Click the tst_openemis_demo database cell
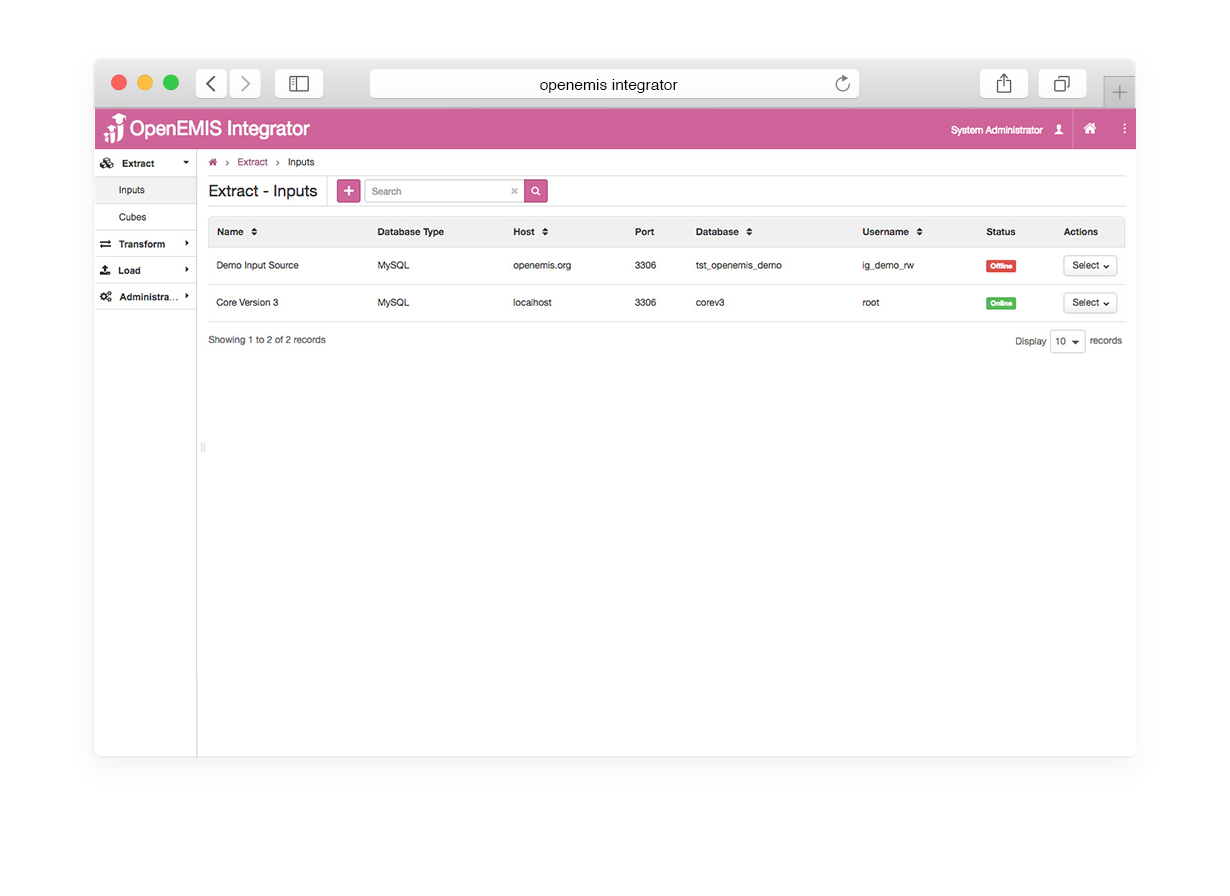 [x=739, y=266]
